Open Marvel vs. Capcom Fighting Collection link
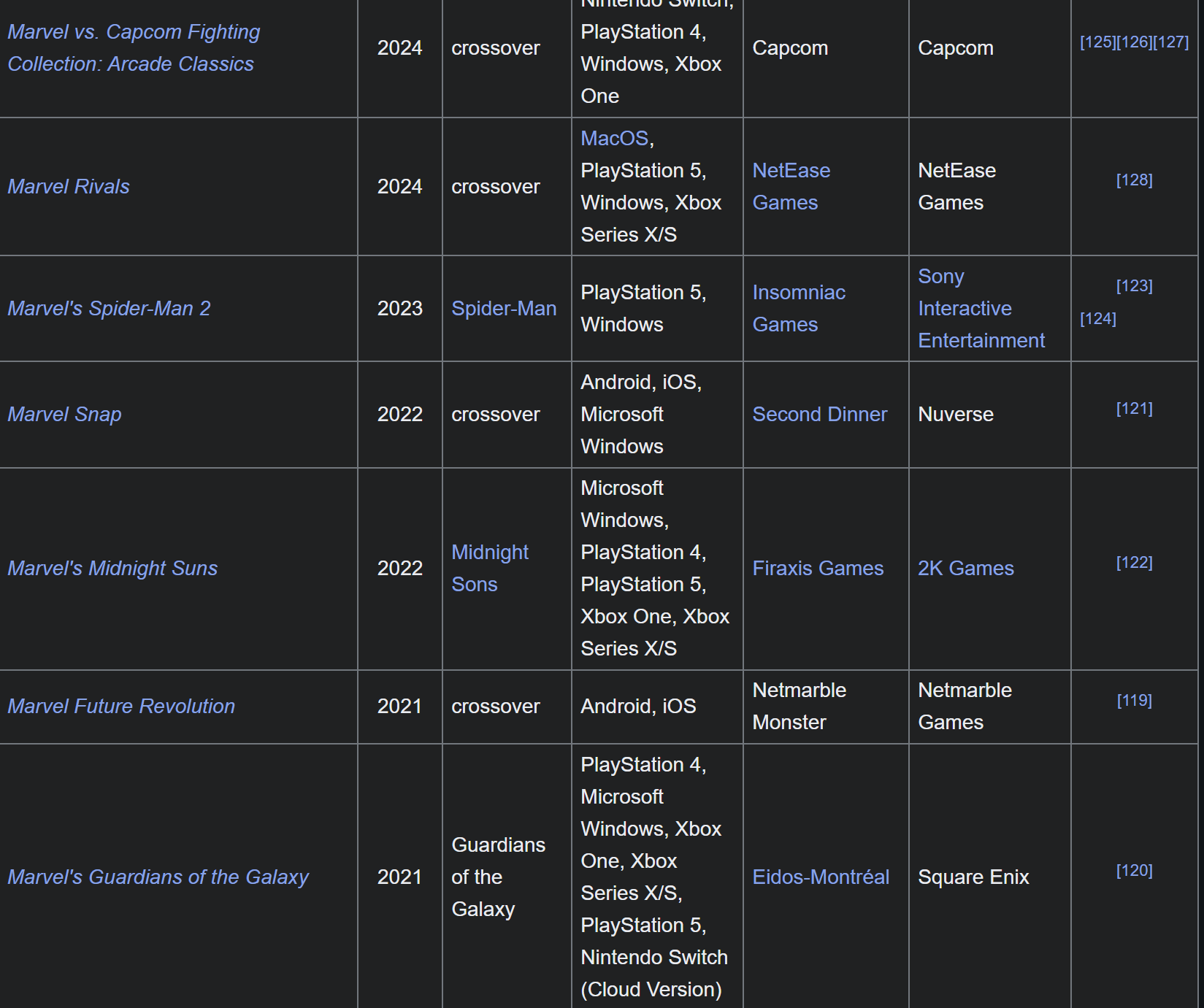This screenshot has height=1008, width=1204. (x=134, y=48)
